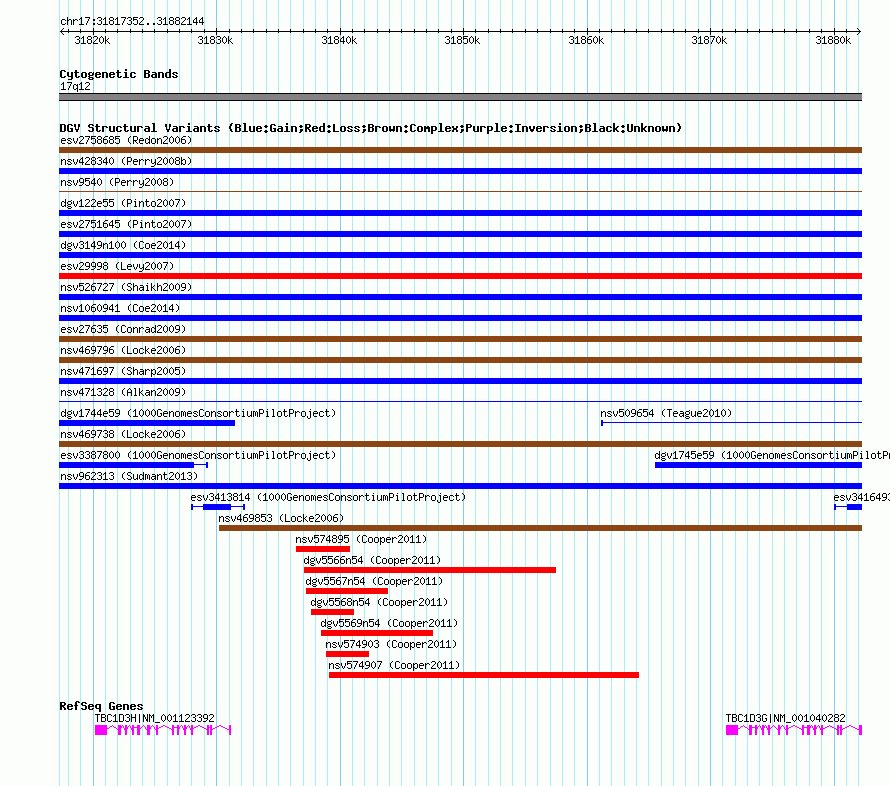Image resolution: width=890 pixels, height=786 pixels.
Task: Select the short red nsv574903 bar
Action: [x=347, y=654]
